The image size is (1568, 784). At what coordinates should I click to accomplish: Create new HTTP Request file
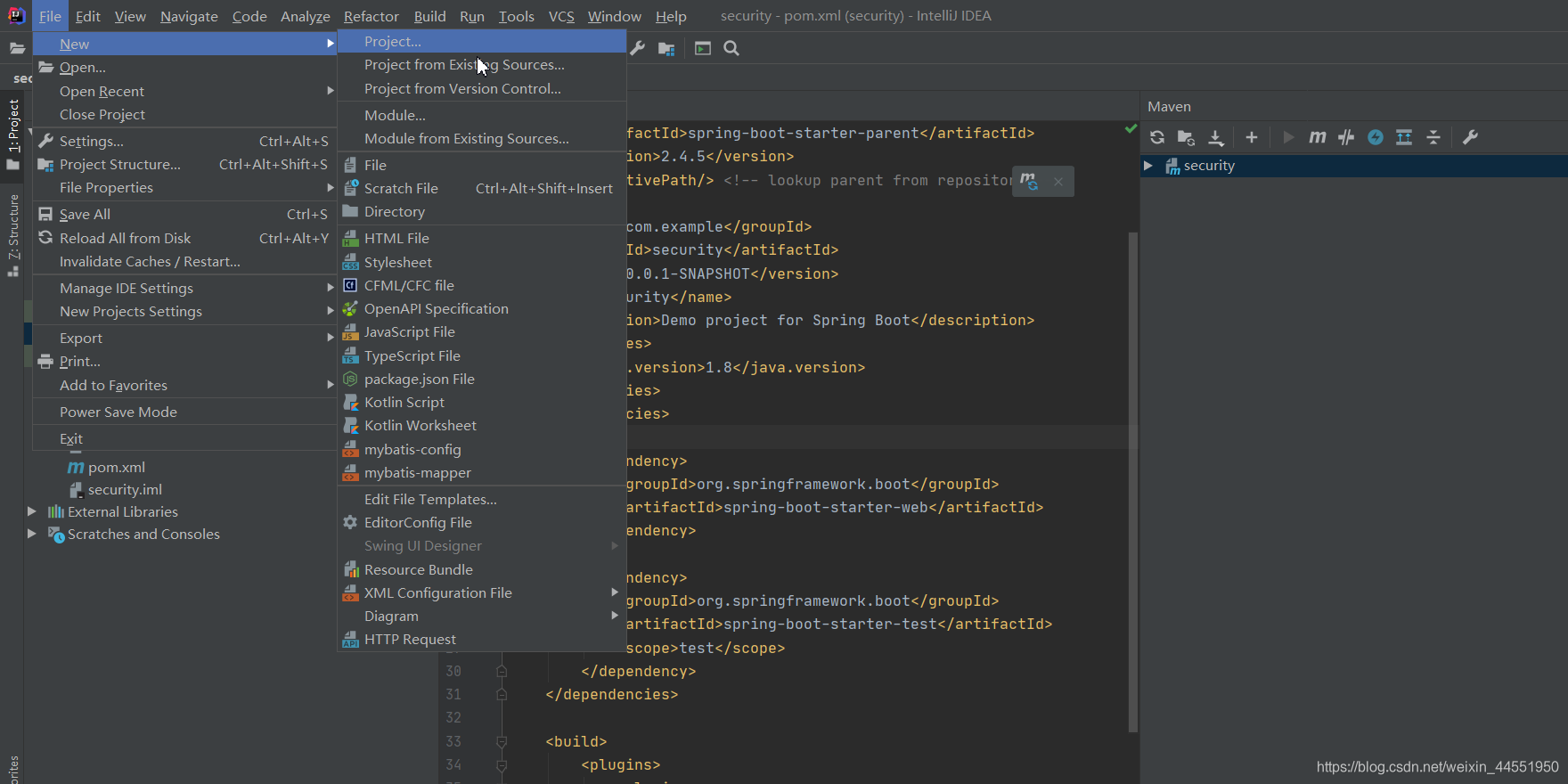pyautogui.click(x=481, y=639)
